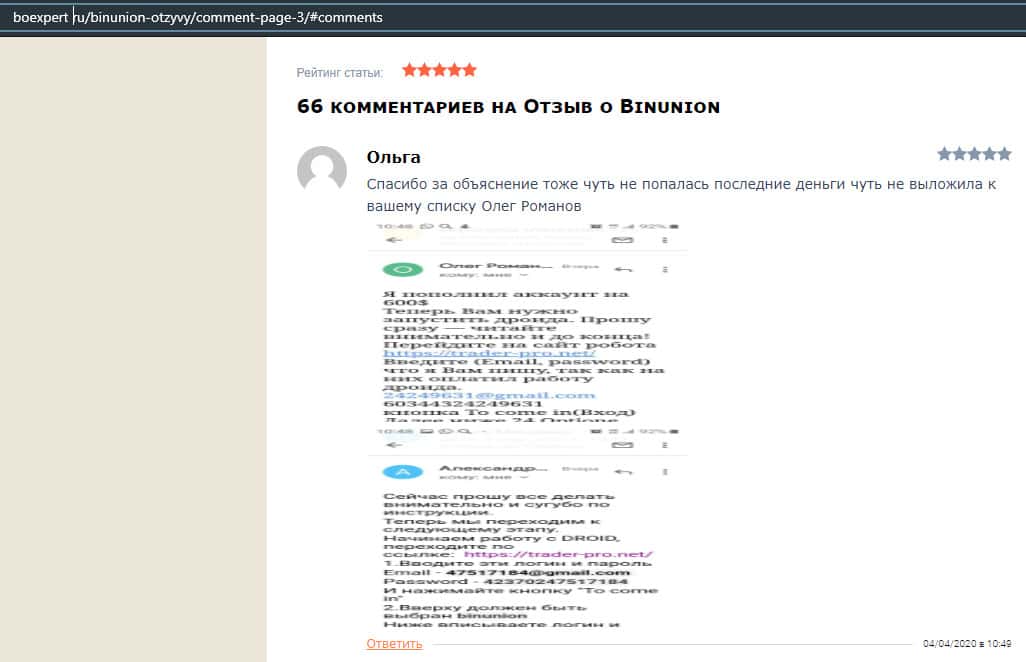
Task: Click reply arrow next to Олег Роман sender
Action: click(x=624, y=270)
